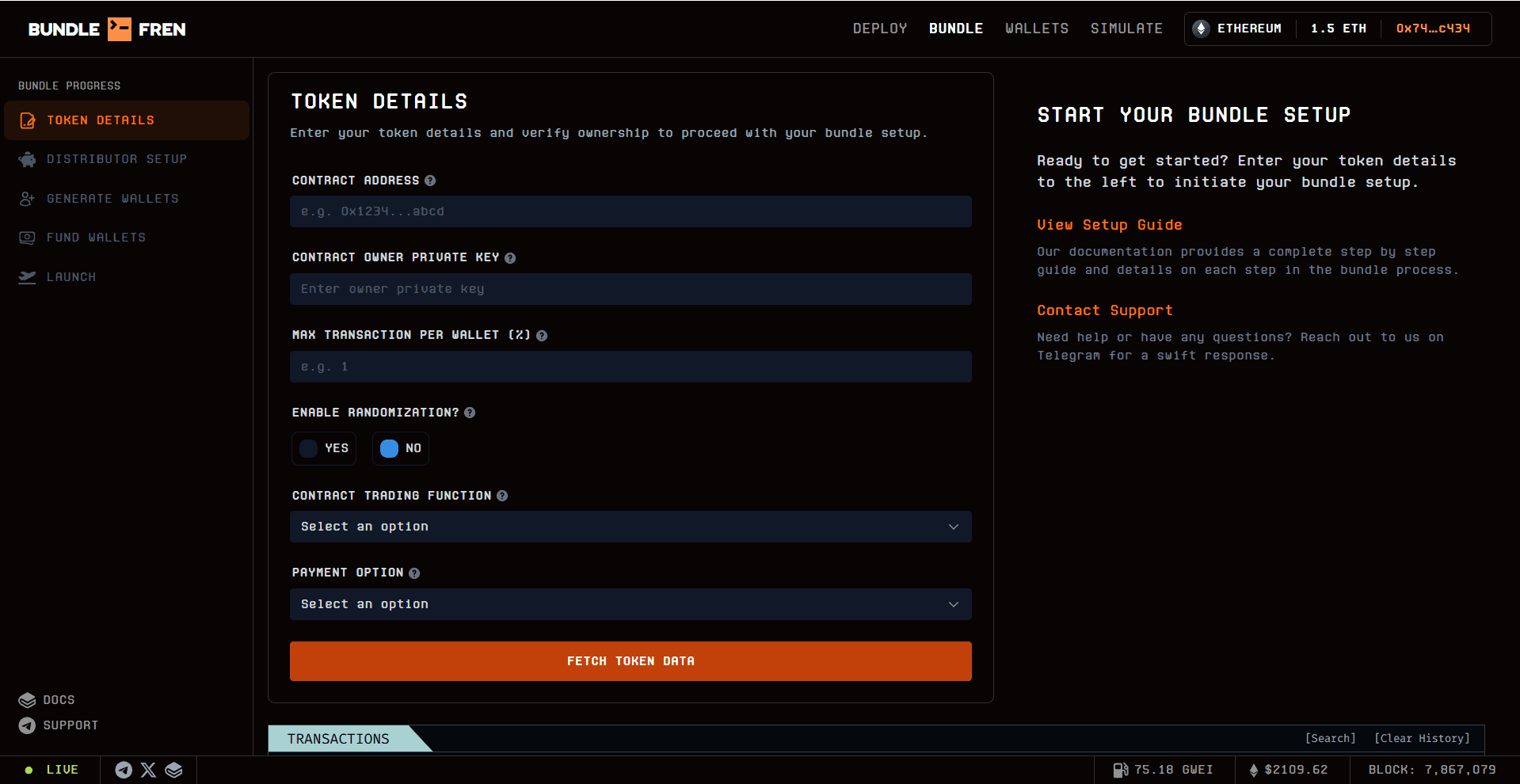The image size is (1520, 784).
Task: Enable randomization by selecting YES
Action: coord(324,448)
